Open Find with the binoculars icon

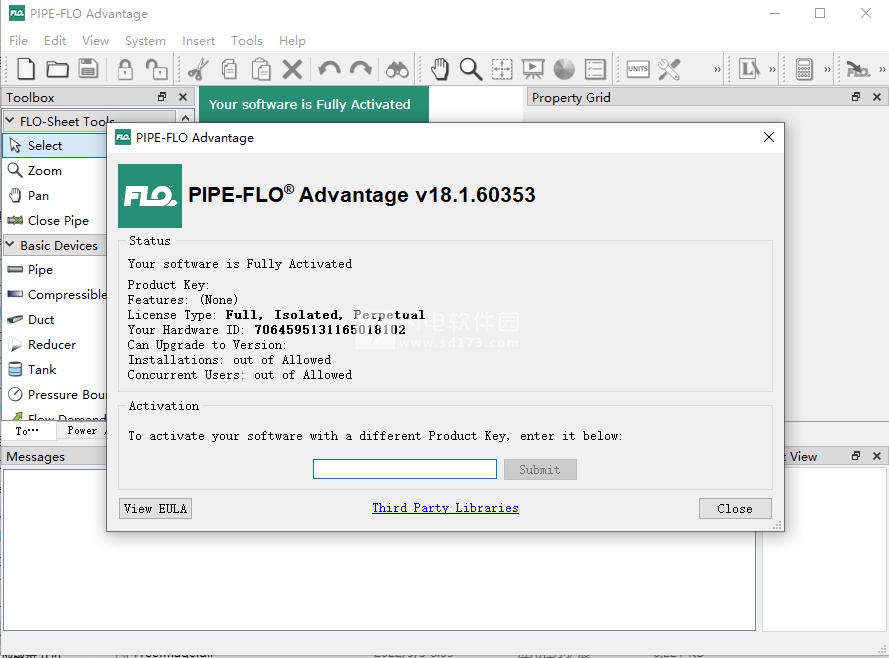tap(397, 69)
